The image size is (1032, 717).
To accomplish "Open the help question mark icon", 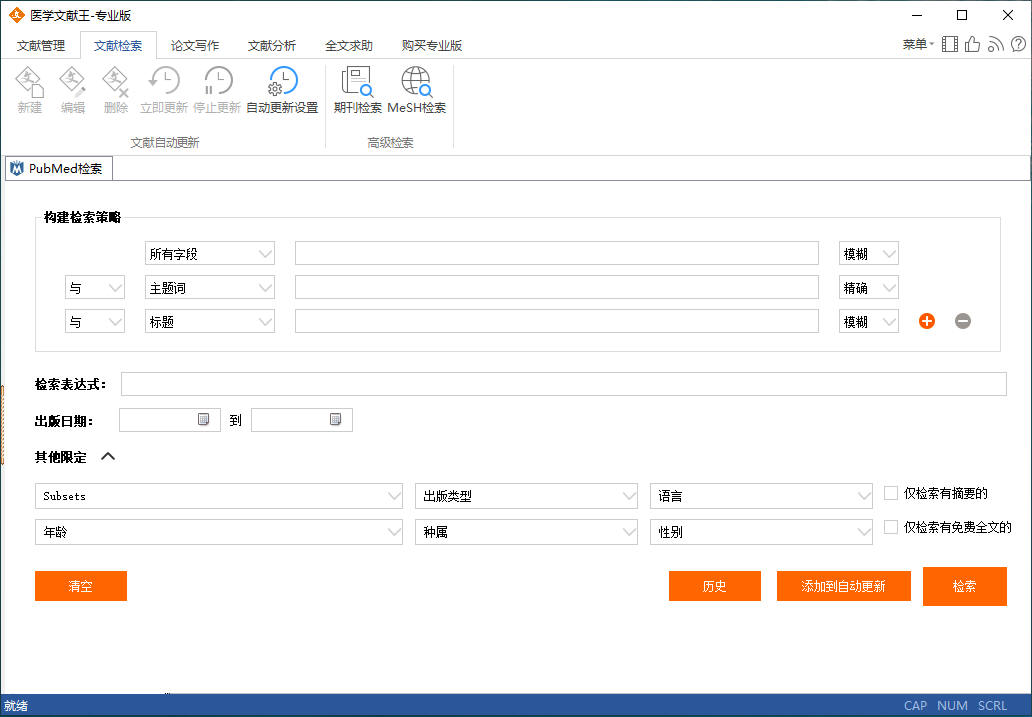I will [1017, 44].
